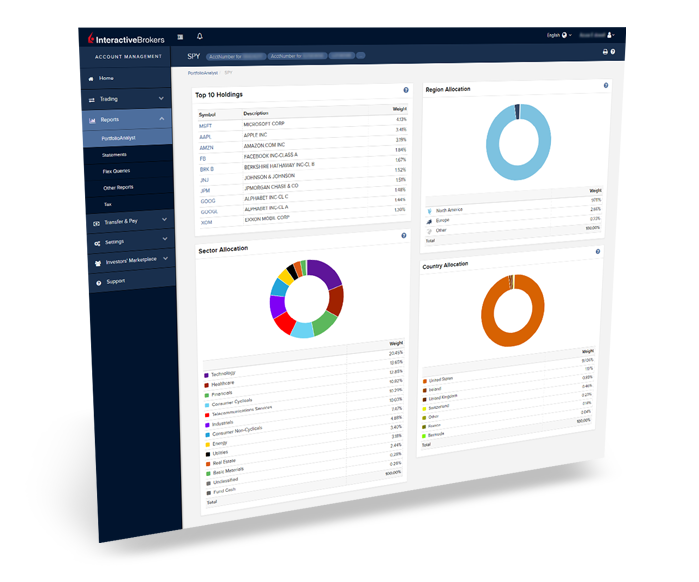Viewport: 699px width, 582px height.
Task: Open help for Sector Allocation panel
Action: [x=404, y=236]
